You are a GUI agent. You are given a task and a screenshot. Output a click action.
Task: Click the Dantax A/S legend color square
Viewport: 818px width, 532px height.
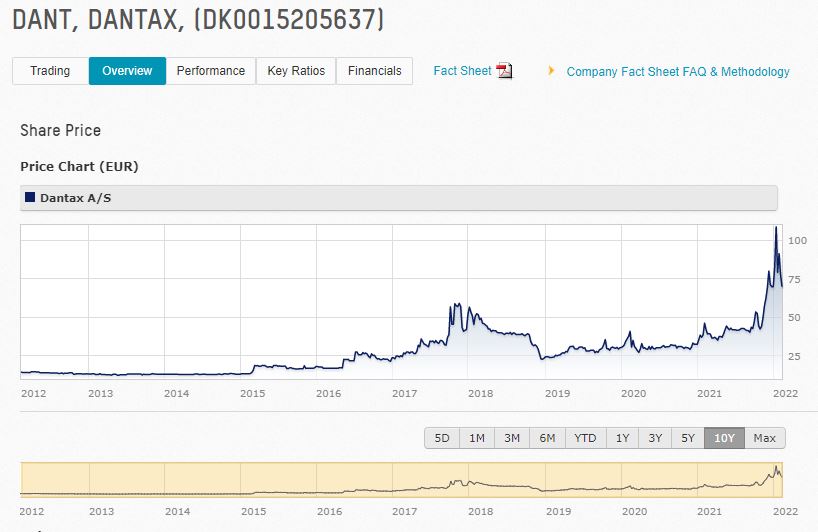coord(30,197)
